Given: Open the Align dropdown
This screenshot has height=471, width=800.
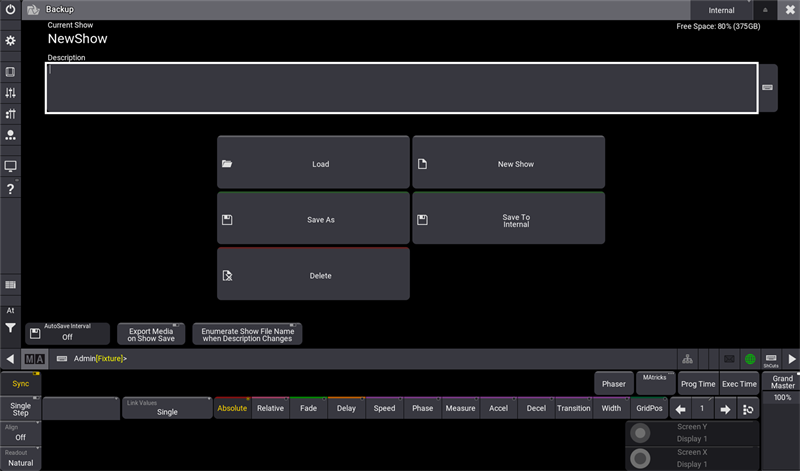Looking at the screenshot, I should click(x=20, y=433).
